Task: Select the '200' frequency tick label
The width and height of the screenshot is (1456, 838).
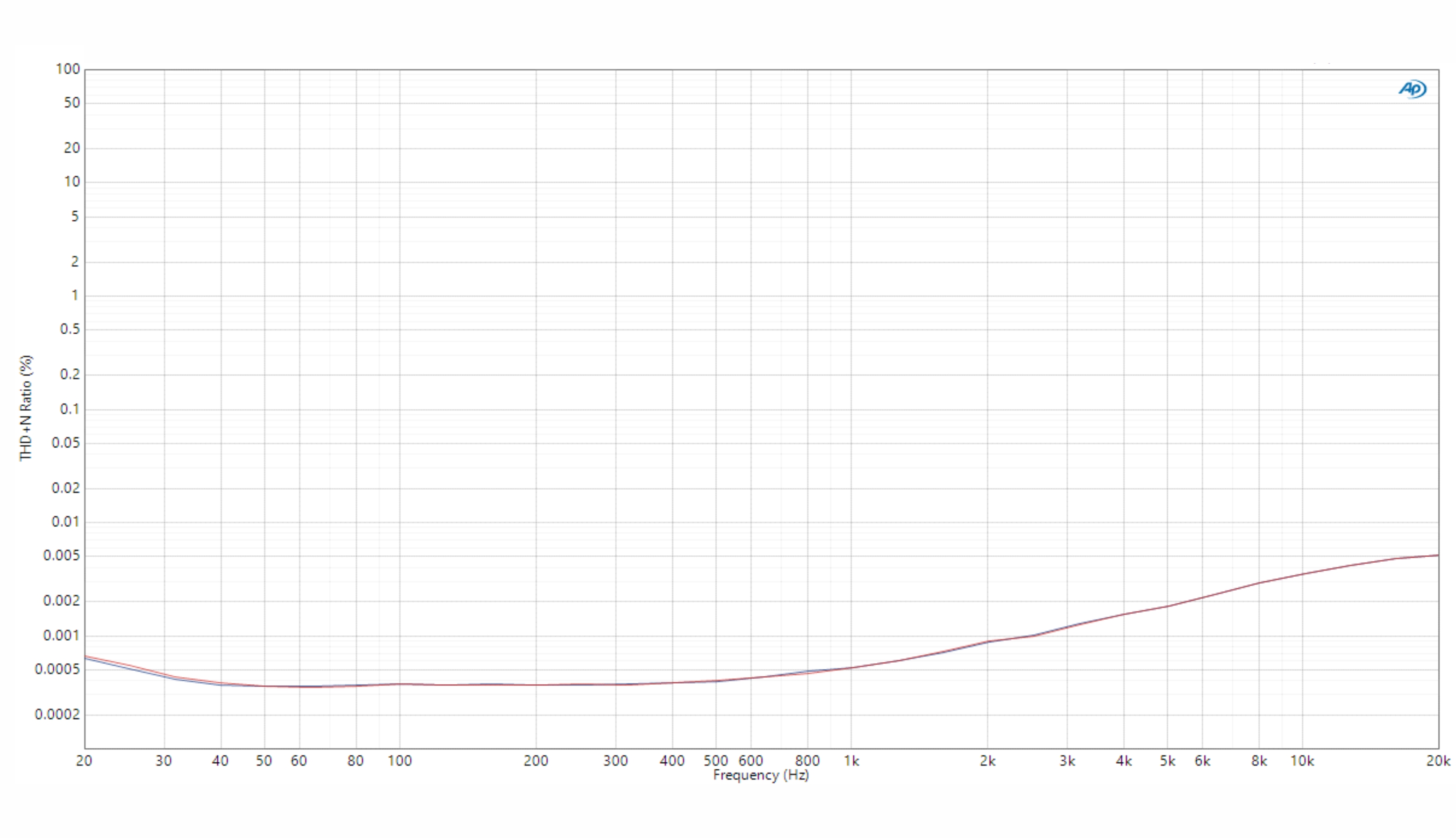Action: [535, 761]
